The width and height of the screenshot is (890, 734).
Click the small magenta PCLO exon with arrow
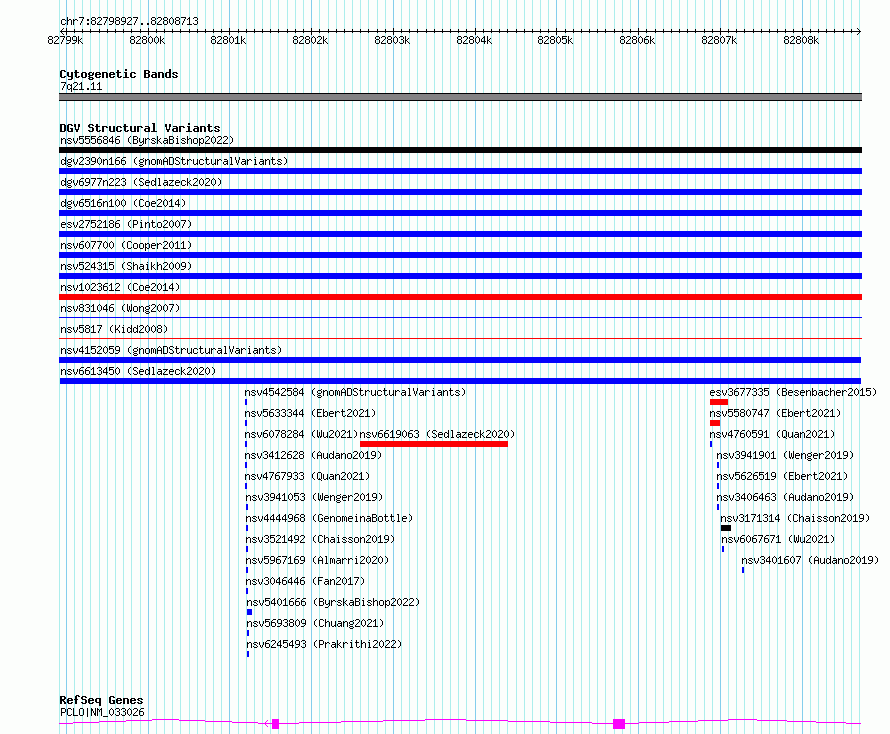pos(275,723)
